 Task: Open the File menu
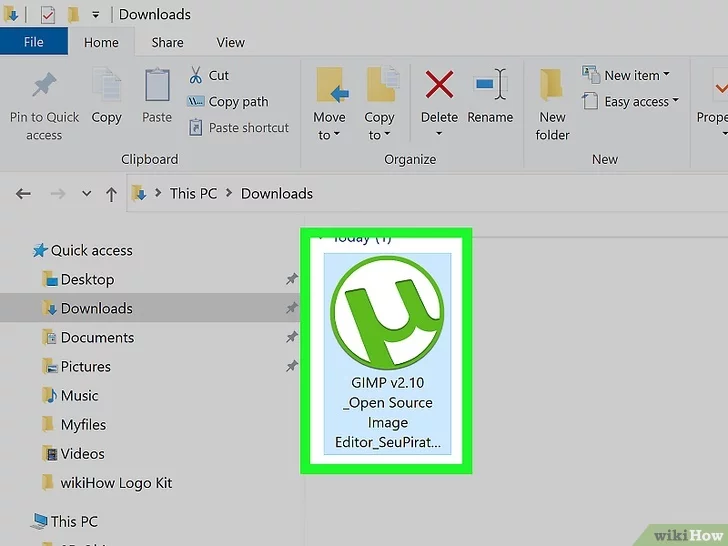[34, 42]
